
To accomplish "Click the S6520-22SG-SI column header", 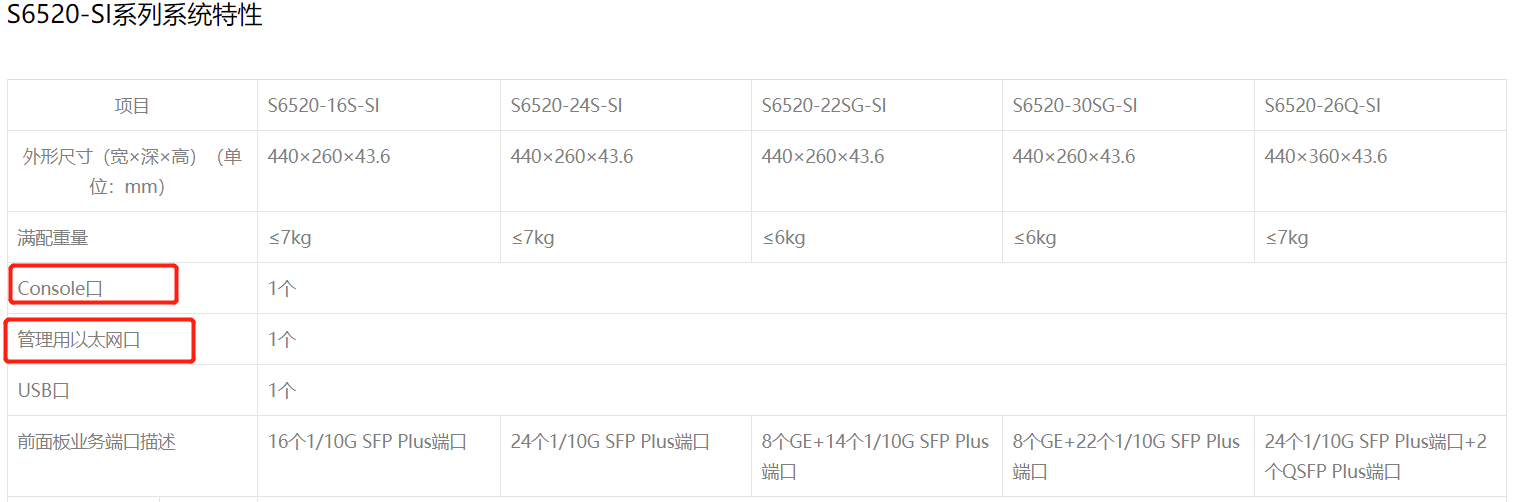I will pos(824,106).
